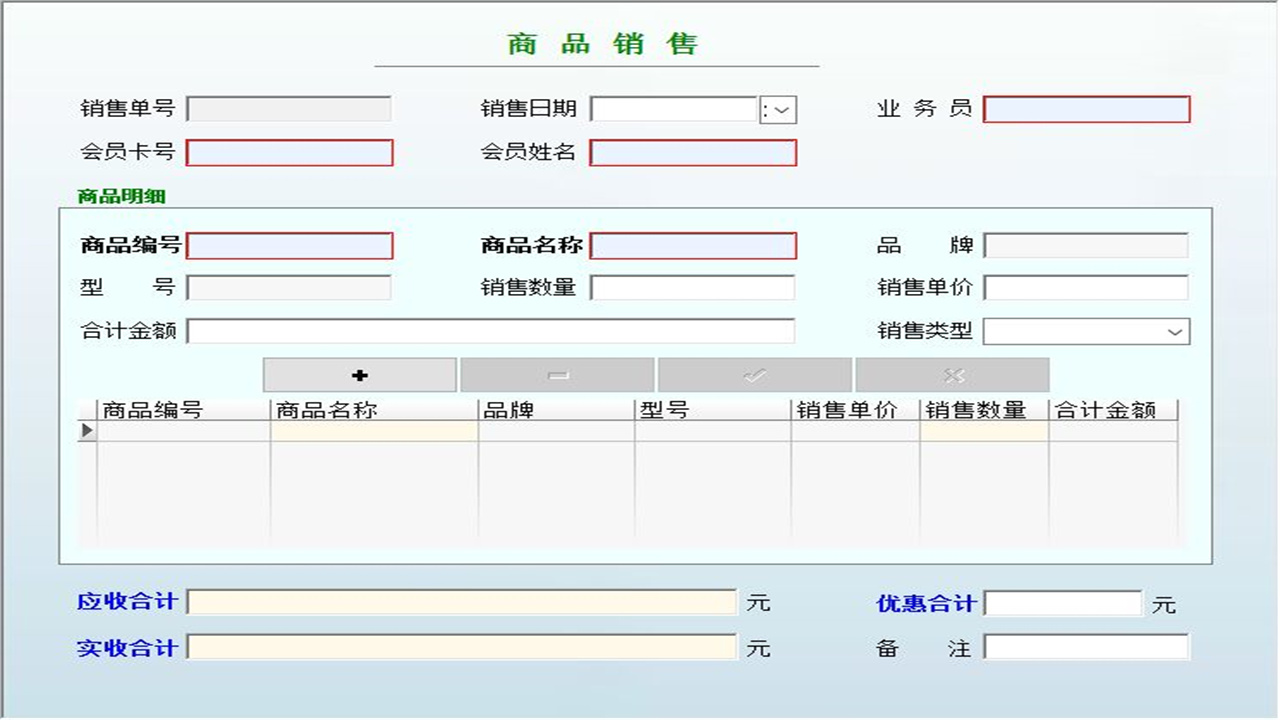
Task: Click the confirm (✓) checkmark button
Action: click(752, 374)
